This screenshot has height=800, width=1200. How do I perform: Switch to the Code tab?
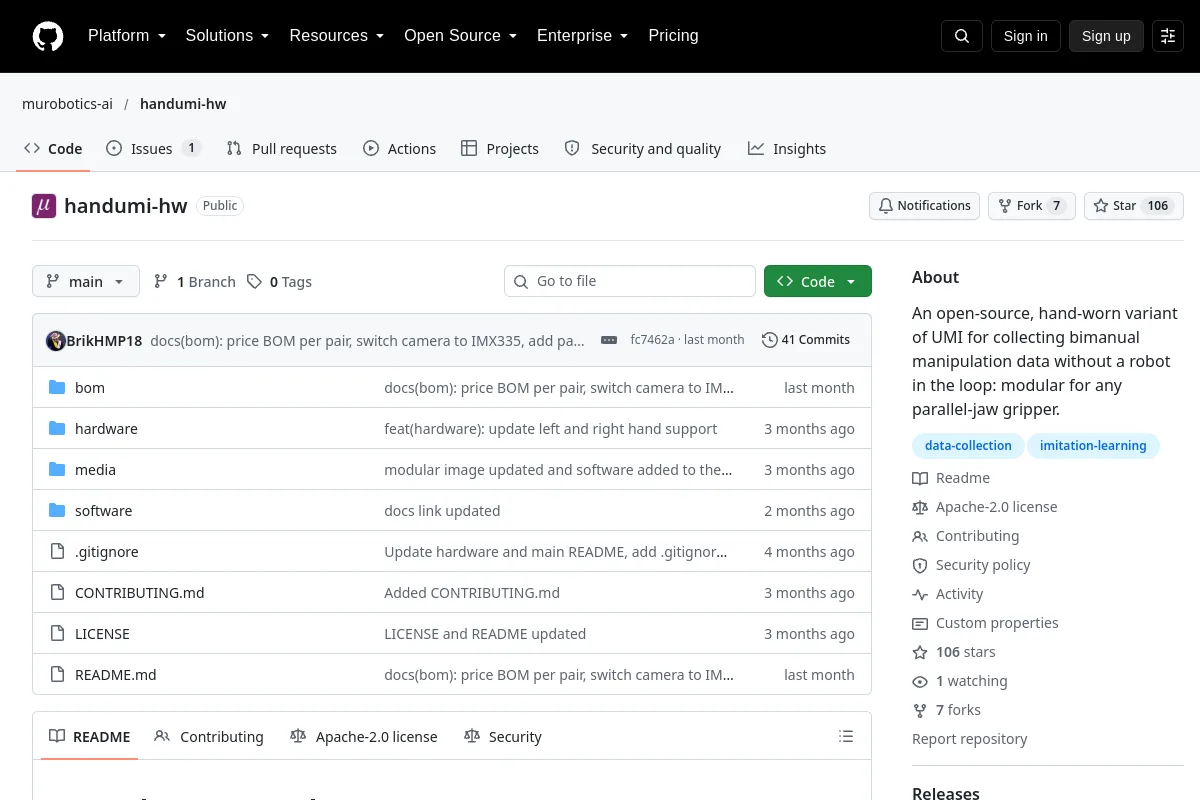53,149
